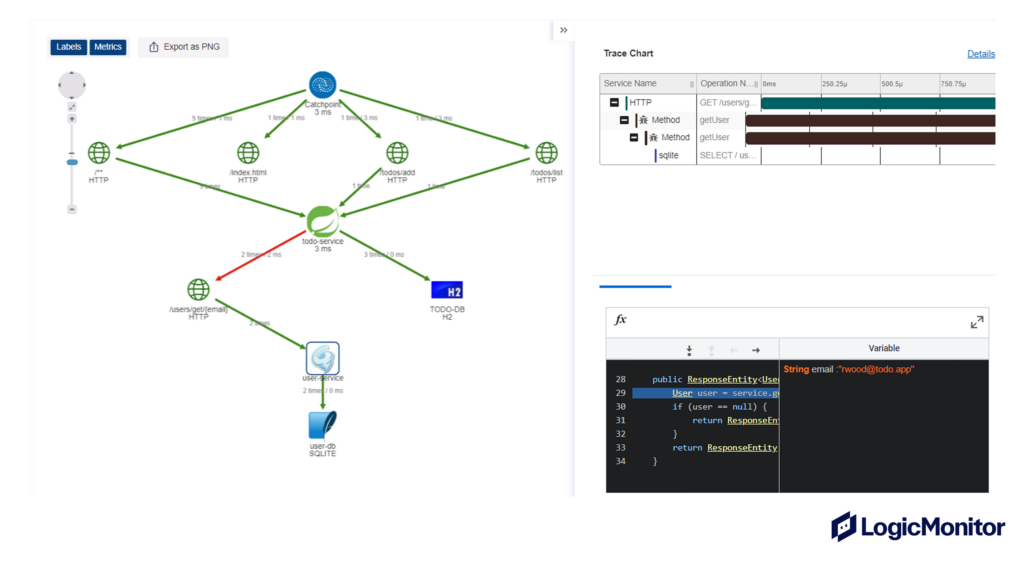The width and height of the screenshot is (1024, 561).
Task: Expand the code panel to fullscreen
Action: pos(976,322)
